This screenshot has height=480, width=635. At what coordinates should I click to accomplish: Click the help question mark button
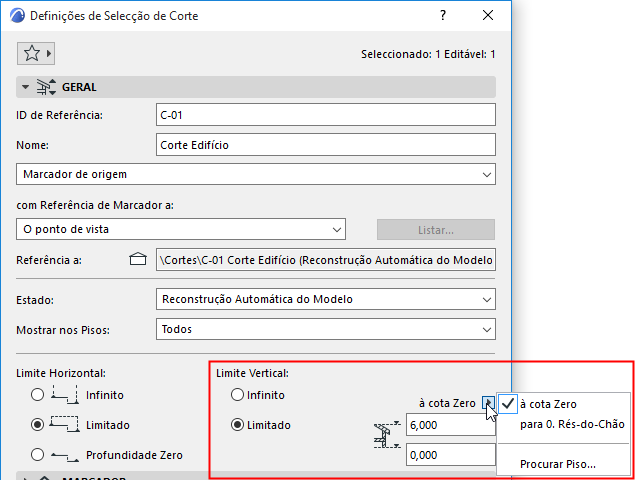(441, 16)
